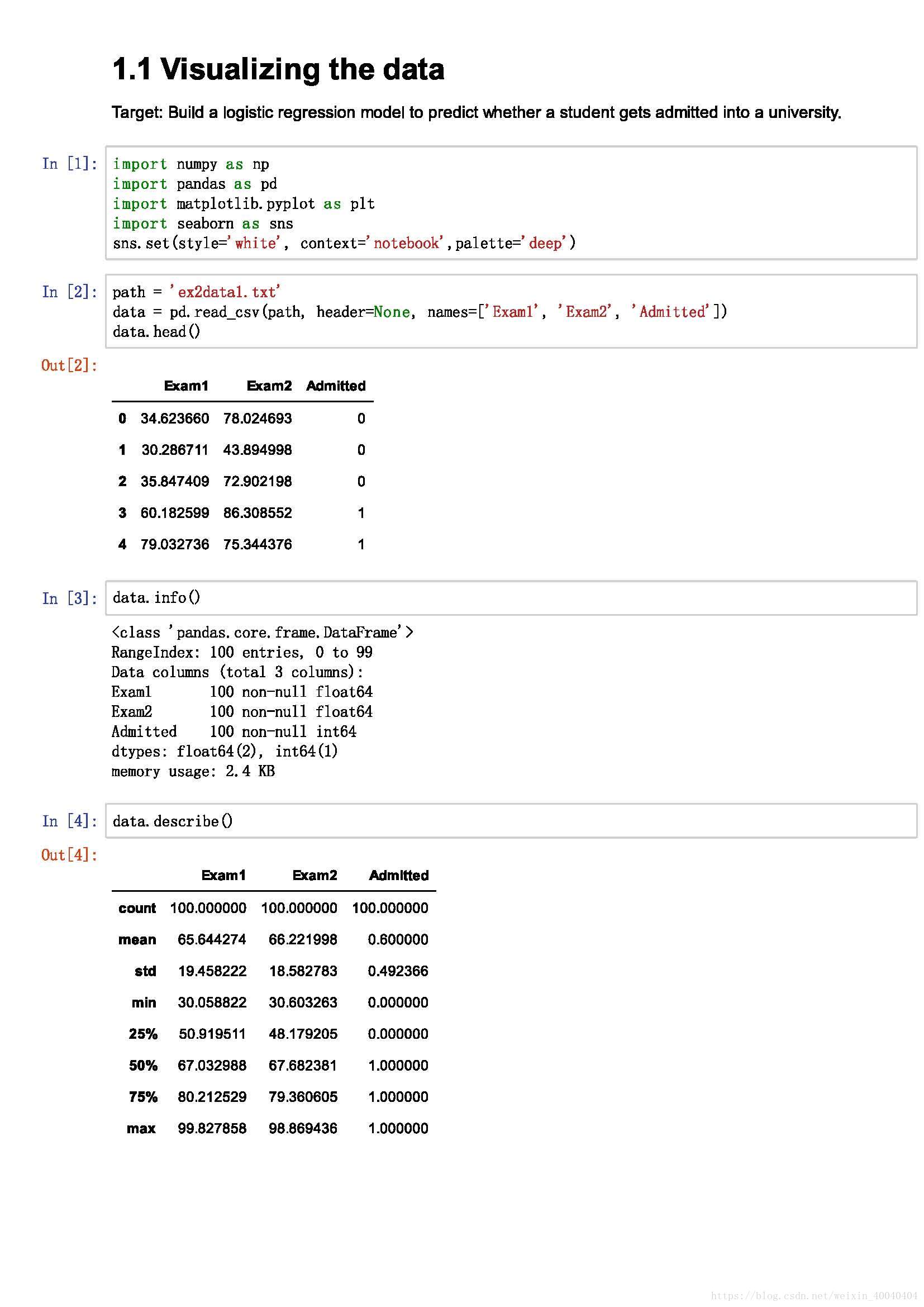Click the '1.1 Visualizing the data' heading
This screenshot has width=924, height=1307.
278,69
